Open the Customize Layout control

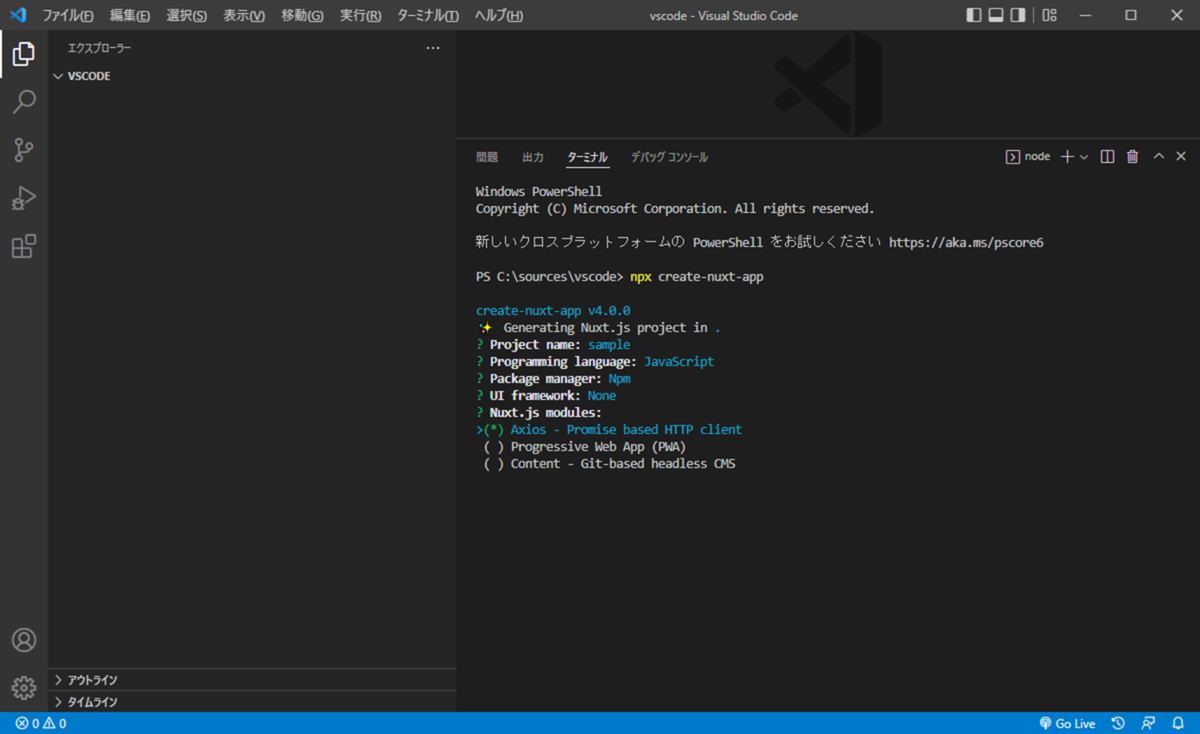[1049, 15]
